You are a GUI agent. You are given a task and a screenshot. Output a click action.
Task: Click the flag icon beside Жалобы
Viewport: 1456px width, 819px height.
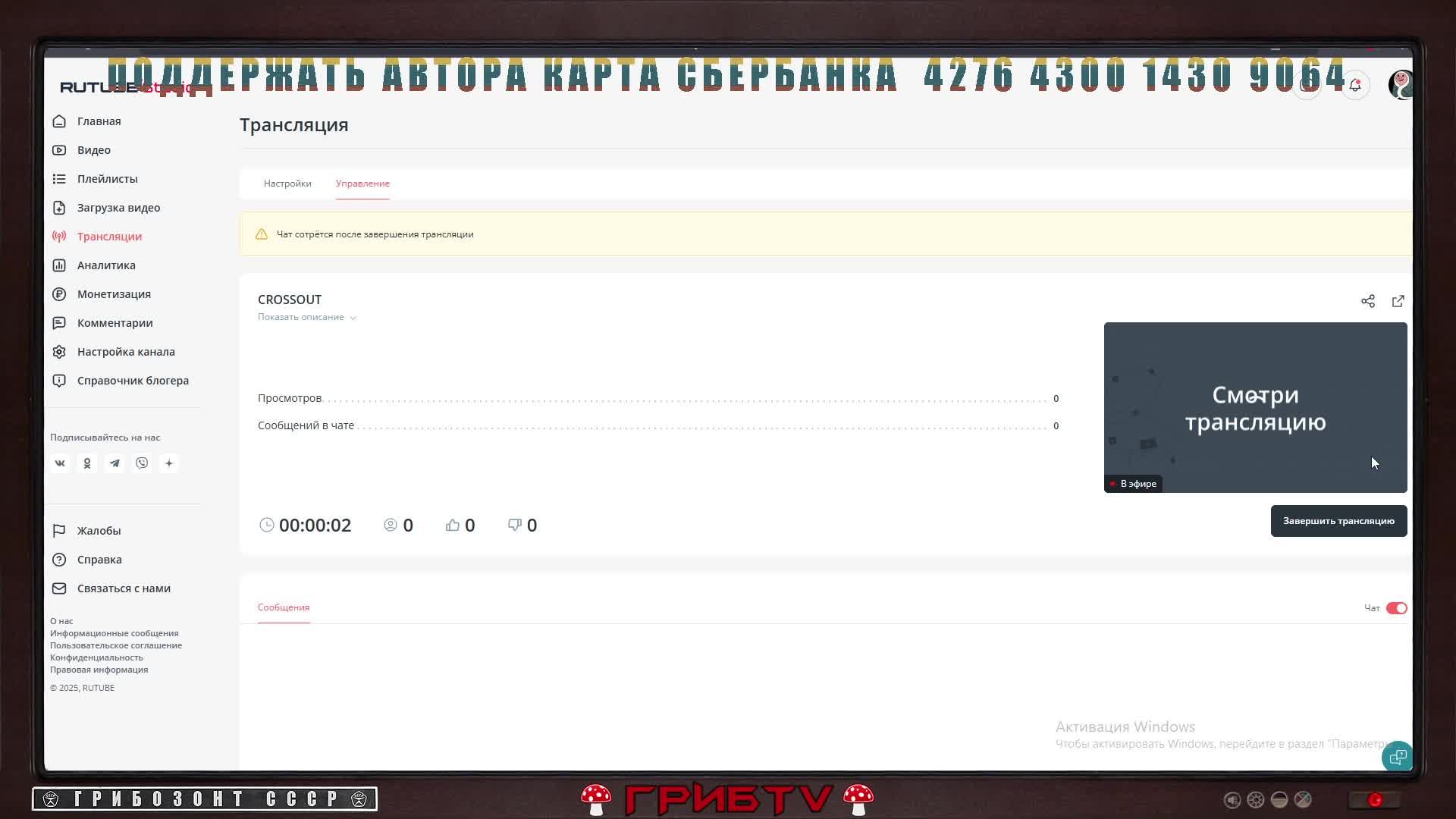(x=59, y=531)
